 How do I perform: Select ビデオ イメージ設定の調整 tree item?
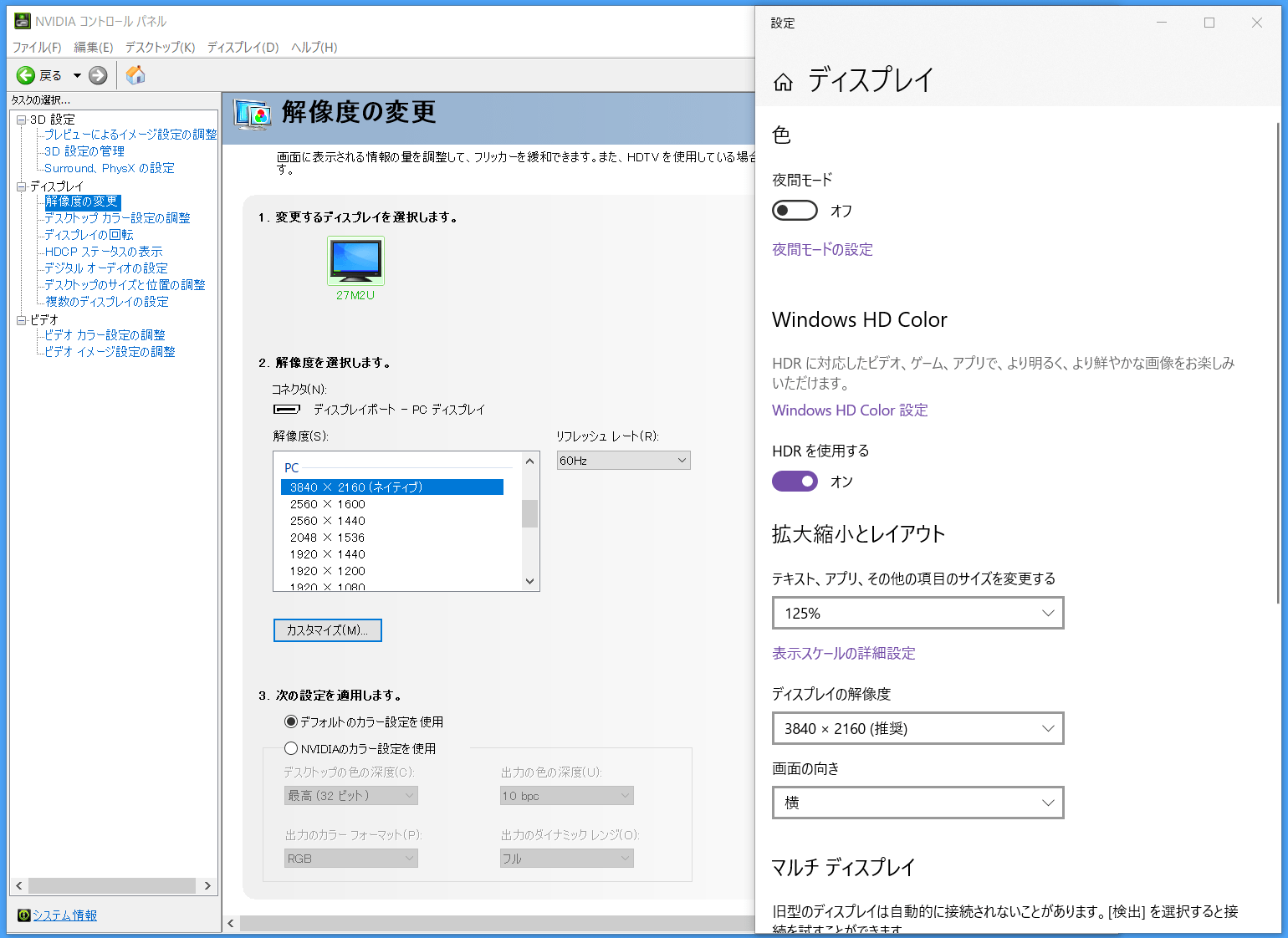click(x=110, y=352)
